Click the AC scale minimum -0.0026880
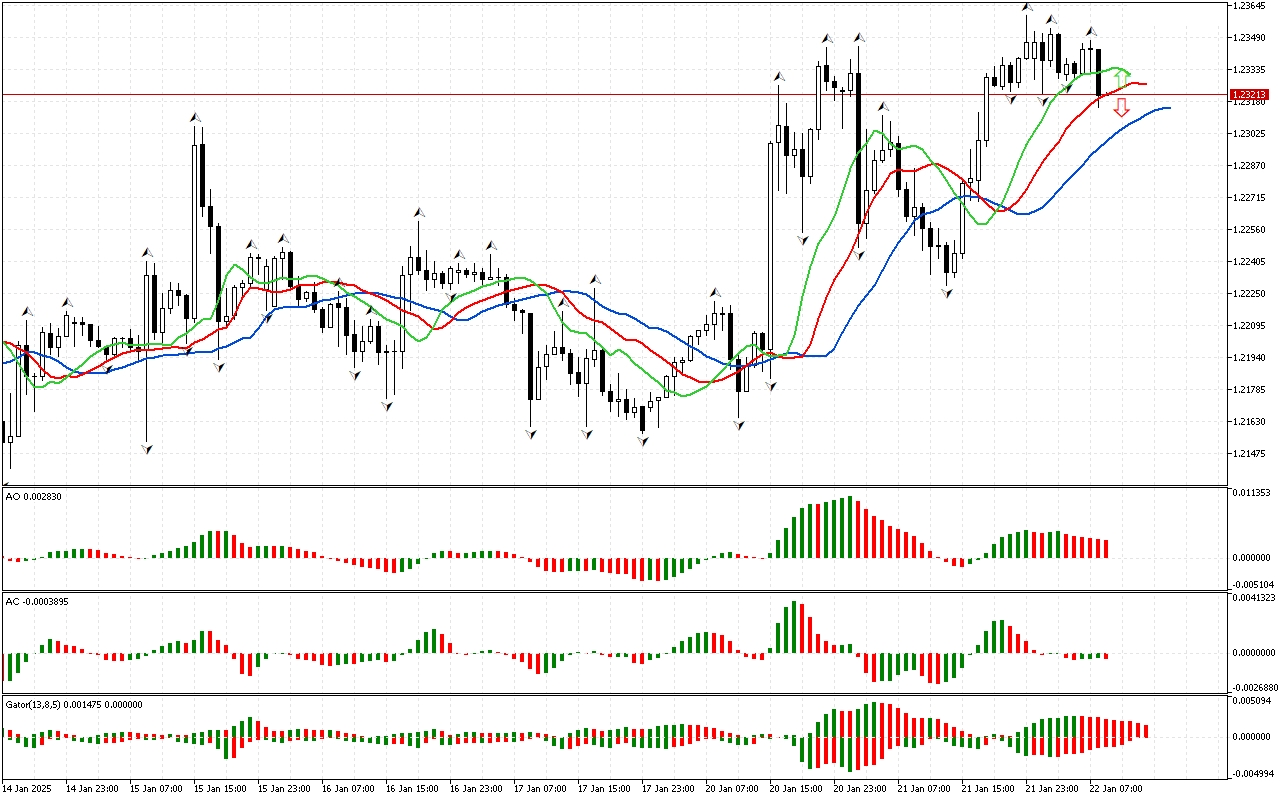This screenshot has width=1280, height=800. (1254, 687)
